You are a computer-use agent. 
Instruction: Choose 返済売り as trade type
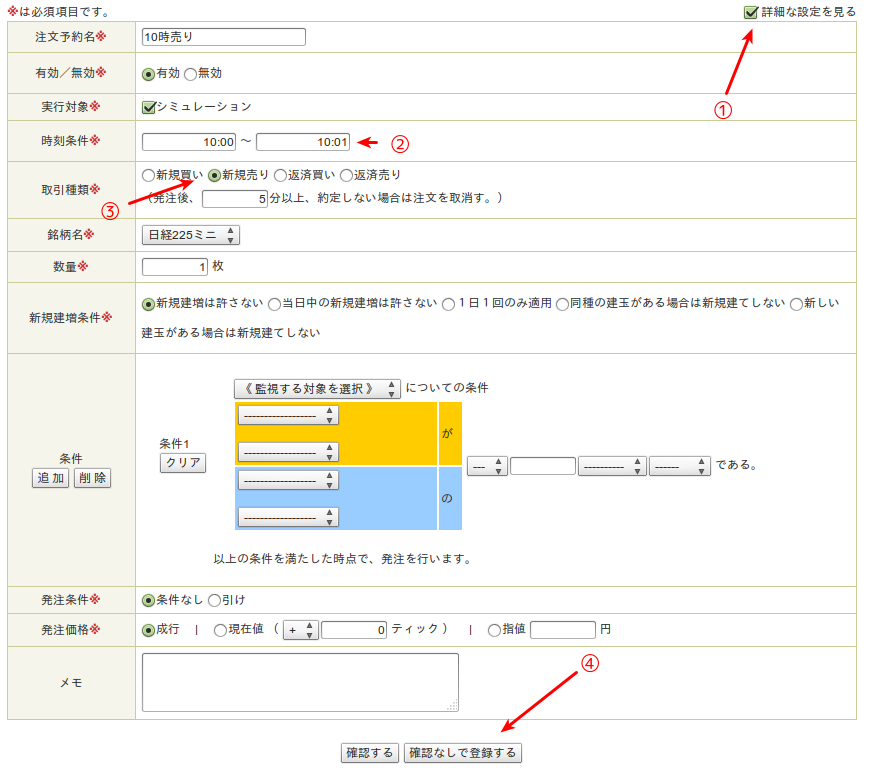pos(346,174)
